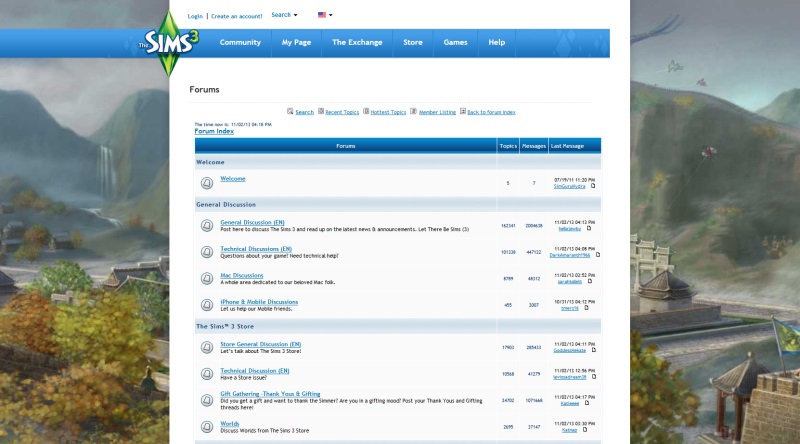The image size is (800, 444).
Task: Click folder icon beside iPhone & Mobile Discussions
Action: pos(207,305)
